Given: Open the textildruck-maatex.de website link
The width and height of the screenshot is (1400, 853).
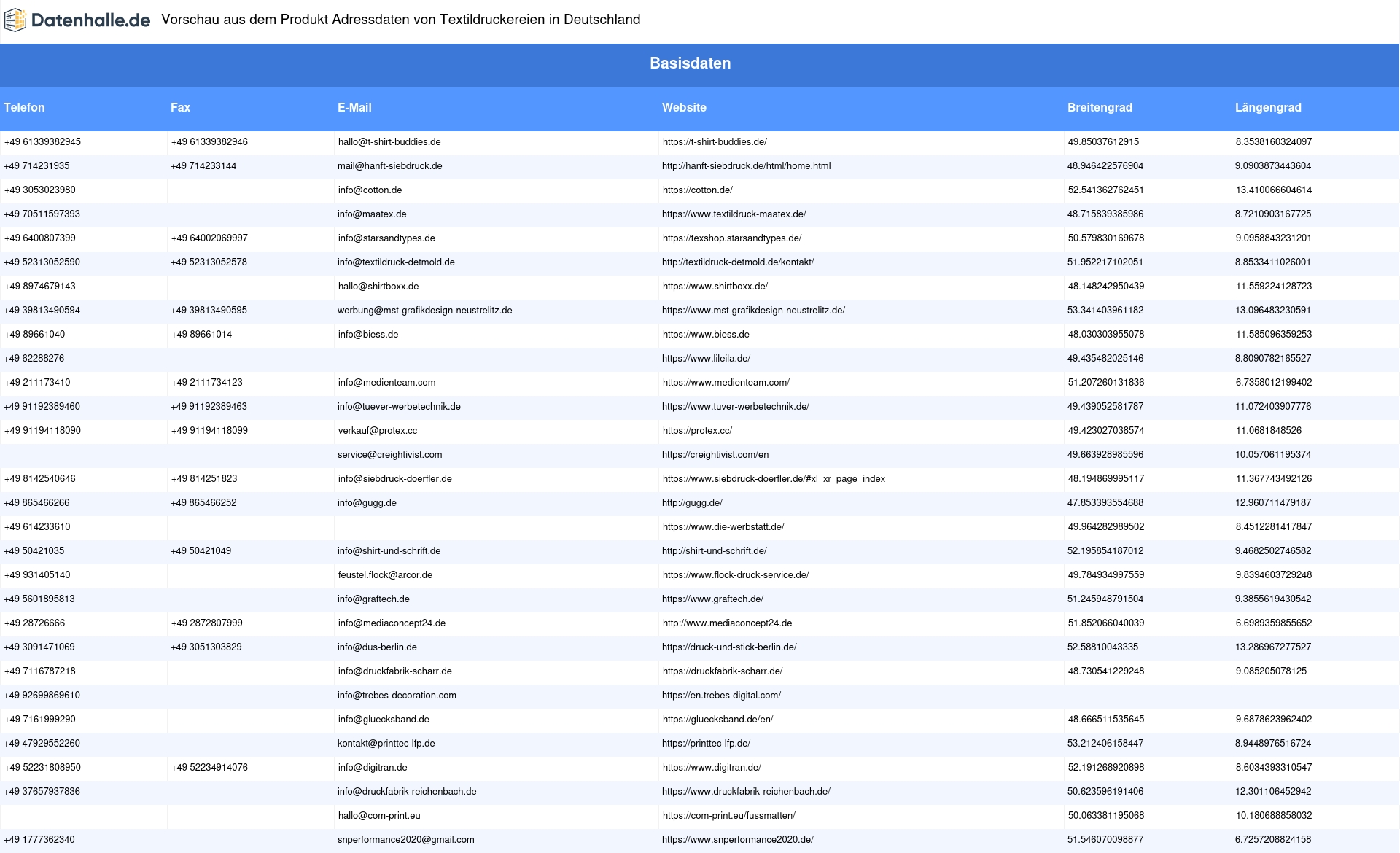Looking at the screenshot, I should pos(734,214).
